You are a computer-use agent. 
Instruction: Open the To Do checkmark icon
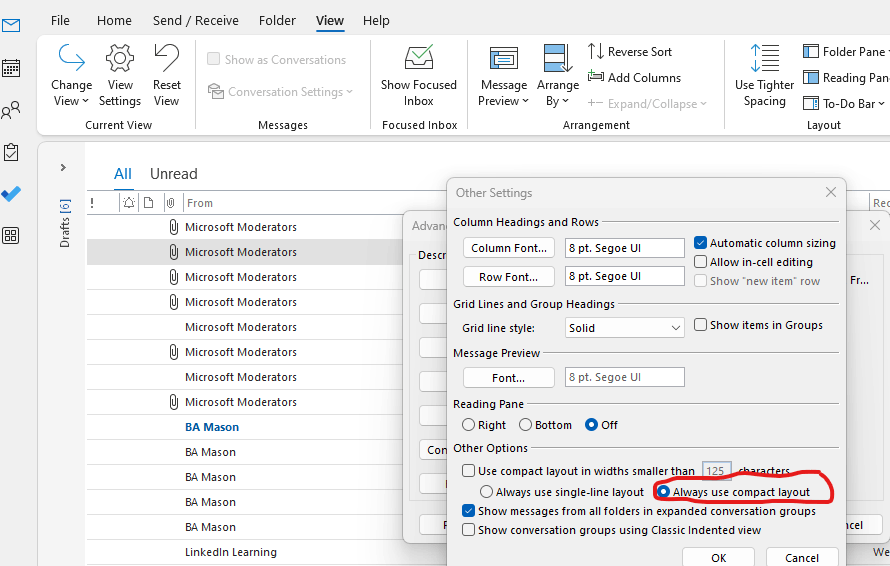11,194
